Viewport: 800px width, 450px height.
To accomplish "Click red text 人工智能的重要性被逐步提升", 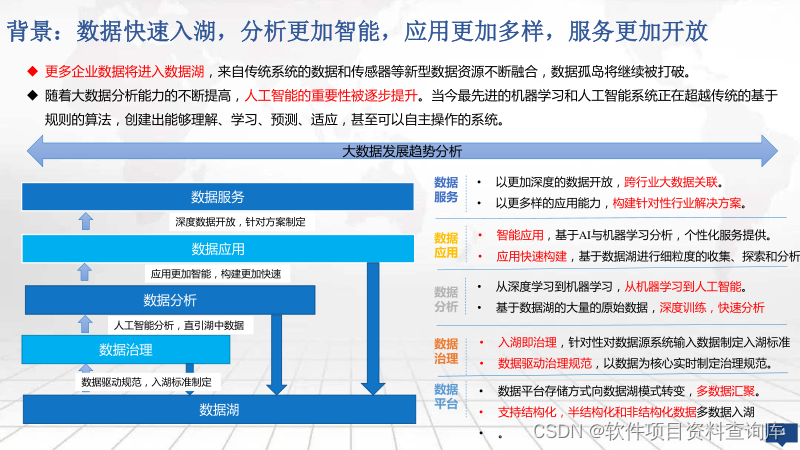I will [x=331, y=96].
